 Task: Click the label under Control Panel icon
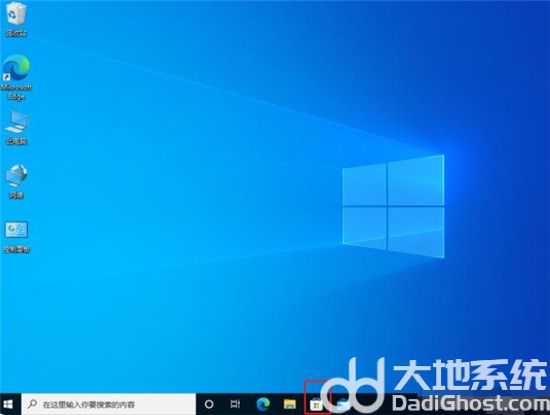16,249
